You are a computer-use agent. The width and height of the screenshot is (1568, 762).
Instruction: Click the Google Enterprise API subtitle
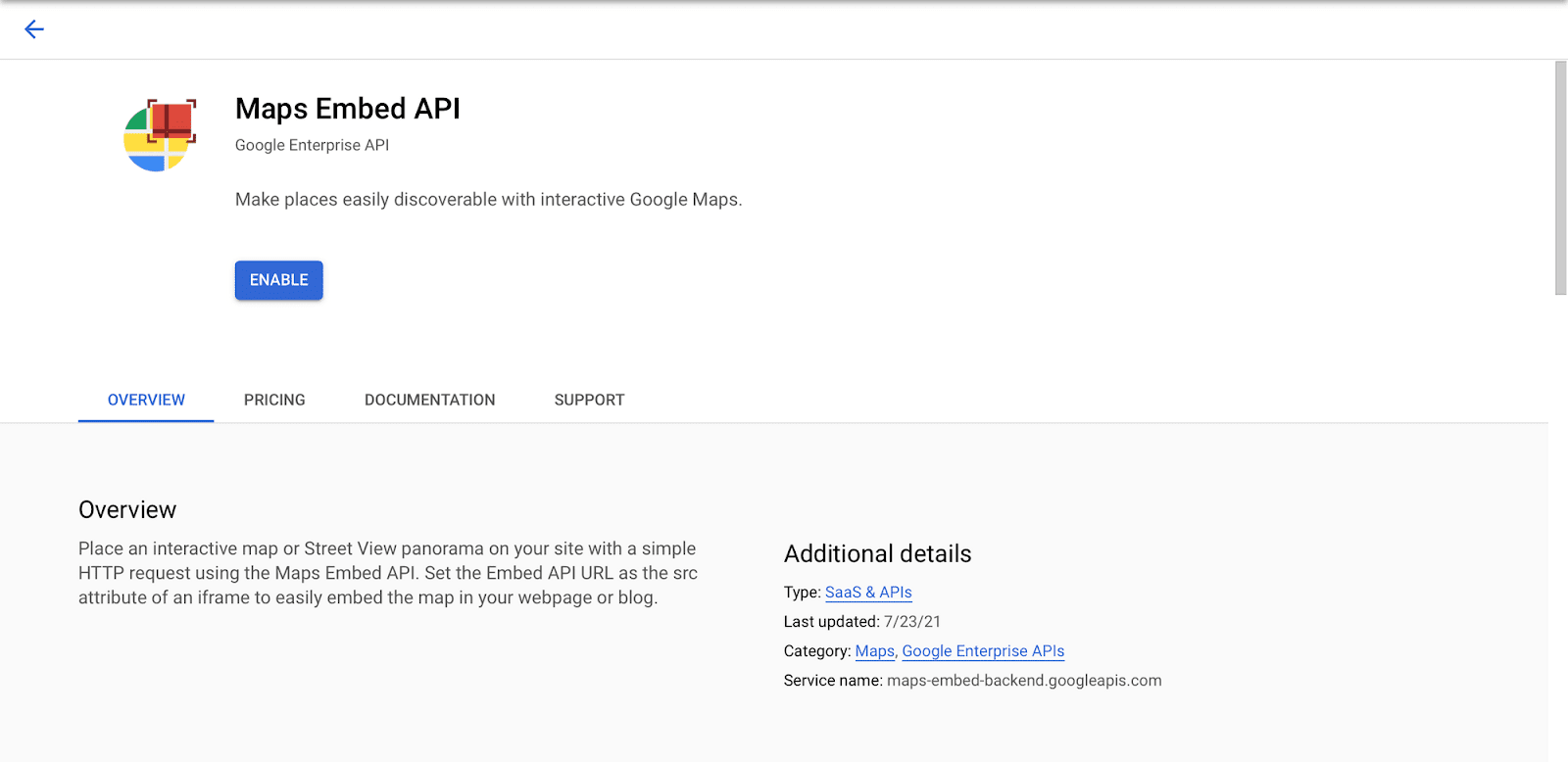(x=312, y=145)
